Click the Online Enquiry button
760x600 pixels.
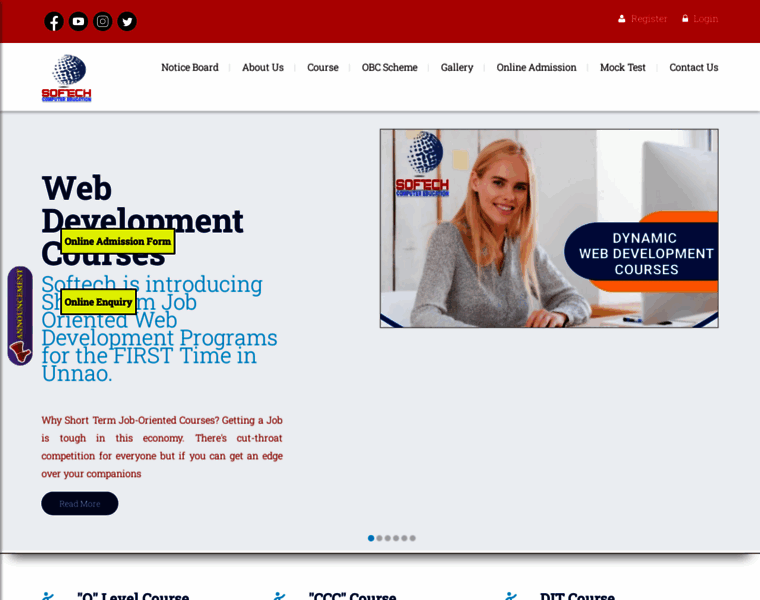coord(98,302)
